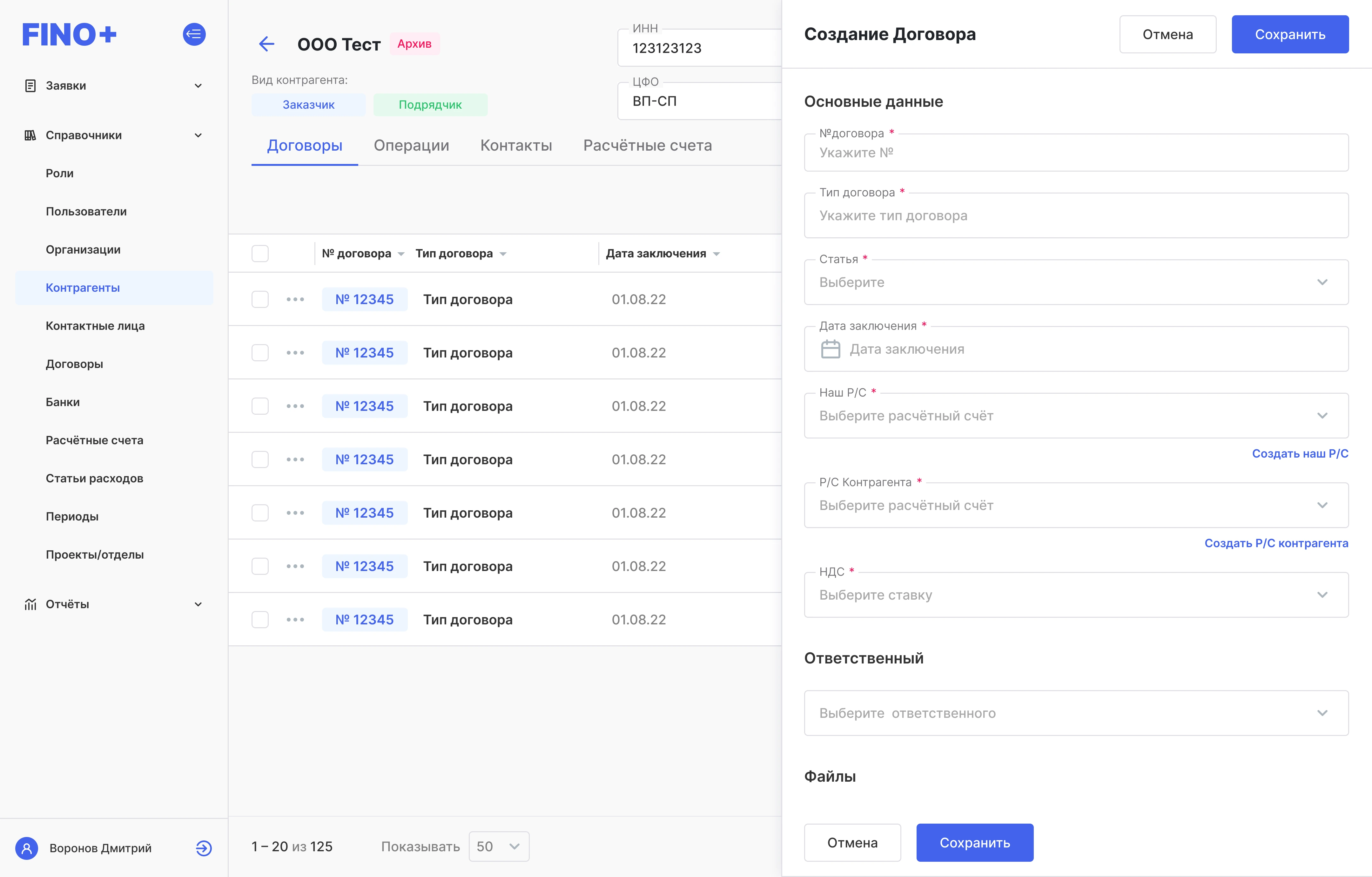Open three-dots menu of second contract row
The image size is (1372, 877).
click(x=295, y=352)
